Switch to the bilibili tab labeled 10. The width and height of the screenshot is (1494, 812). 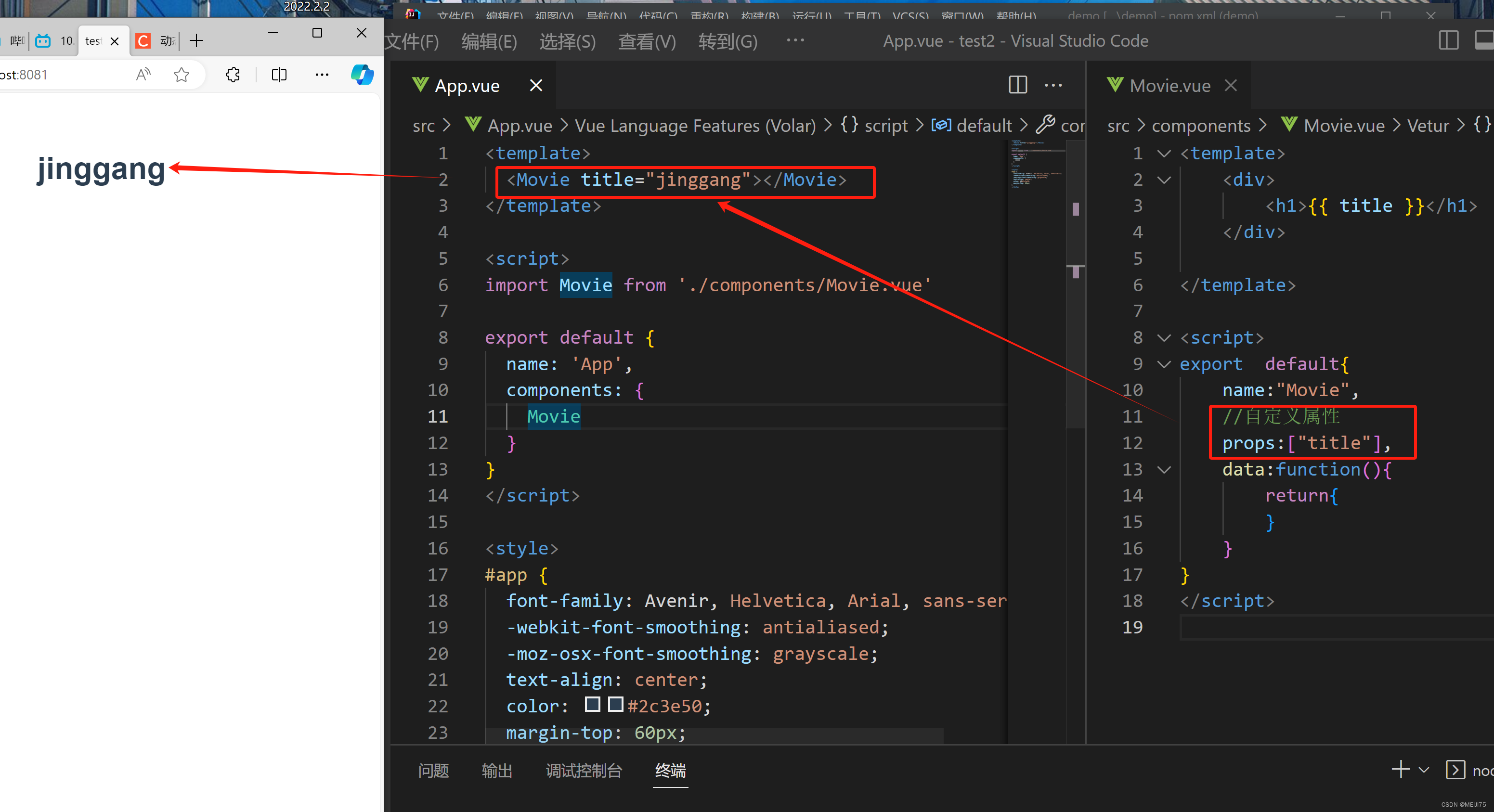pyautogui.click(x=55, y=40)
